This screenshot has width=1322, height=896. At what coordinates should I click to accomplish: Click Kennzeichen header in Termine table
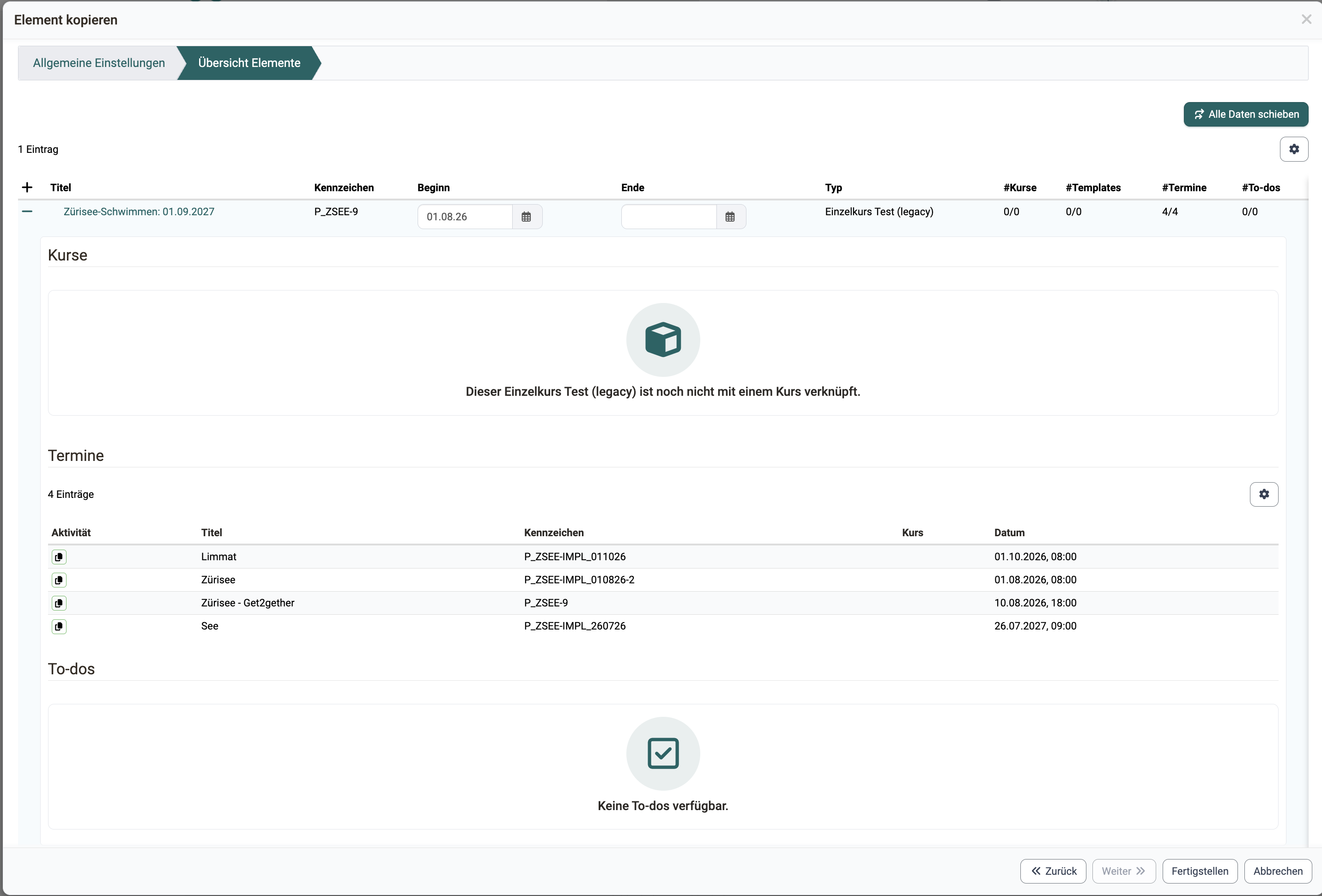click(554, 533)
